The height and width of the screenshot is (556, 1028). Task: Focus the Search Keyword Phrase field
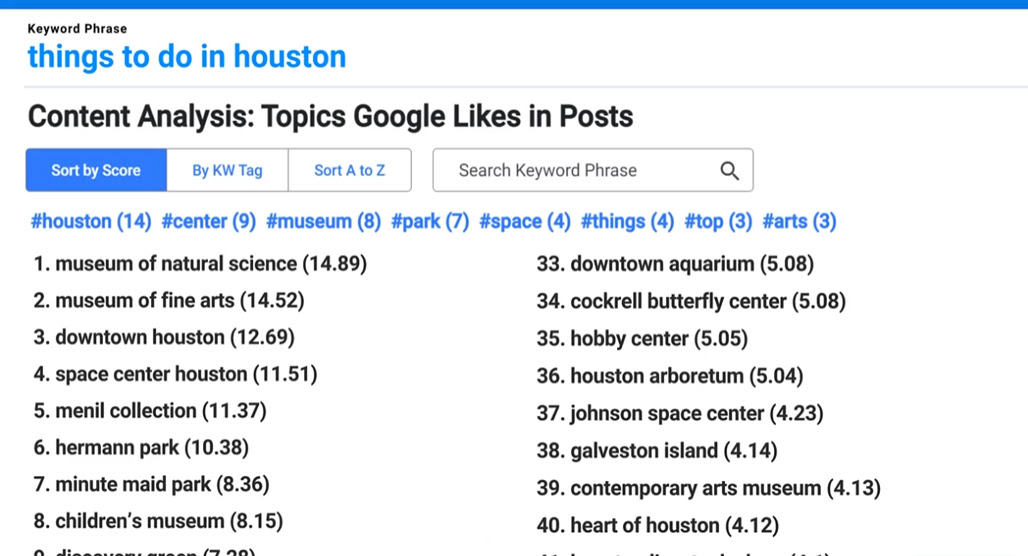point(593,170)
